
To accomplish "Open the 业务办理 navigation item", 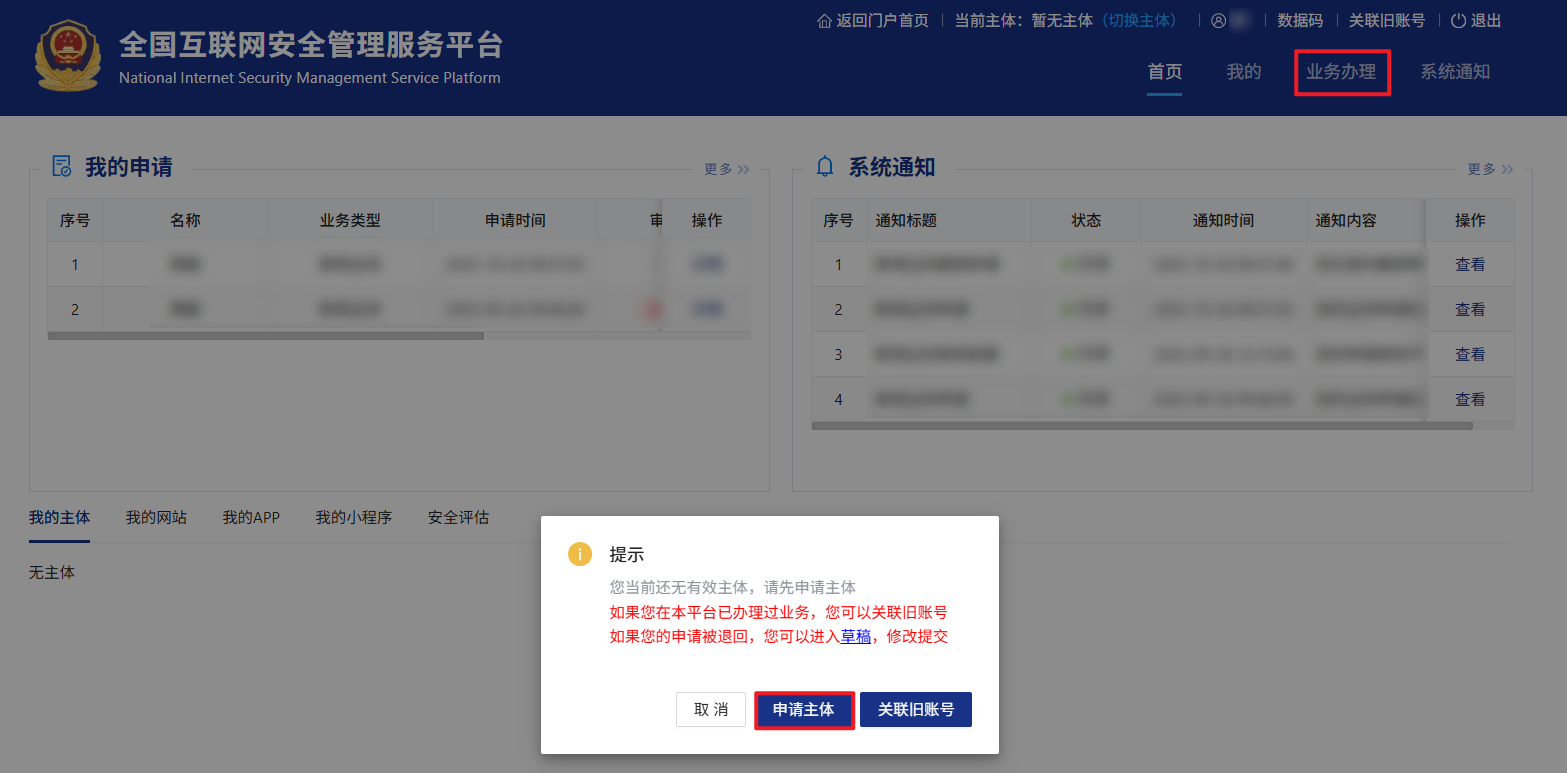I will click(x=1342, y=72).
